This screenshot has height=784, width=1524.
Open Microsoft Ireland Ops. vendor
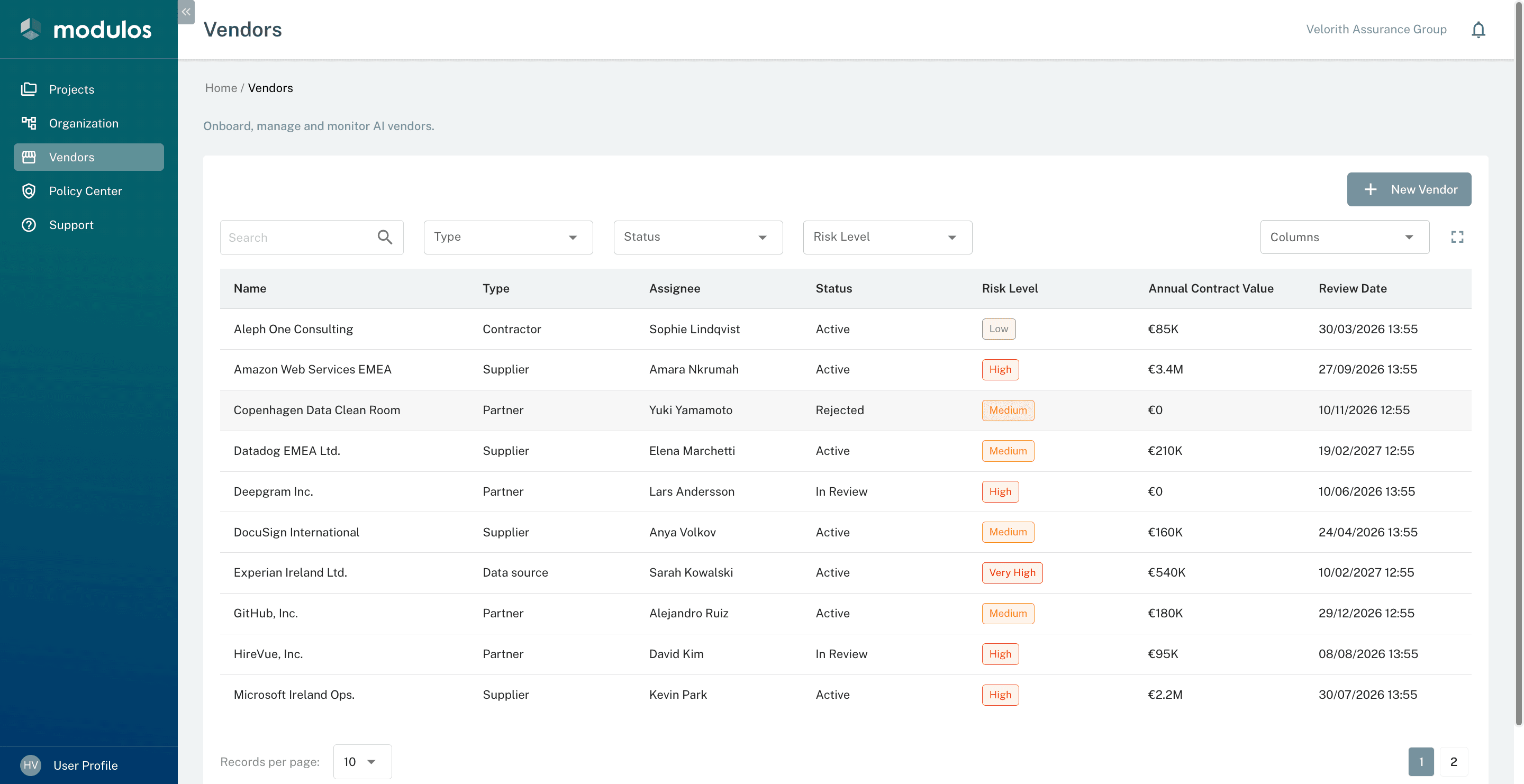click(x=294, y=695)
